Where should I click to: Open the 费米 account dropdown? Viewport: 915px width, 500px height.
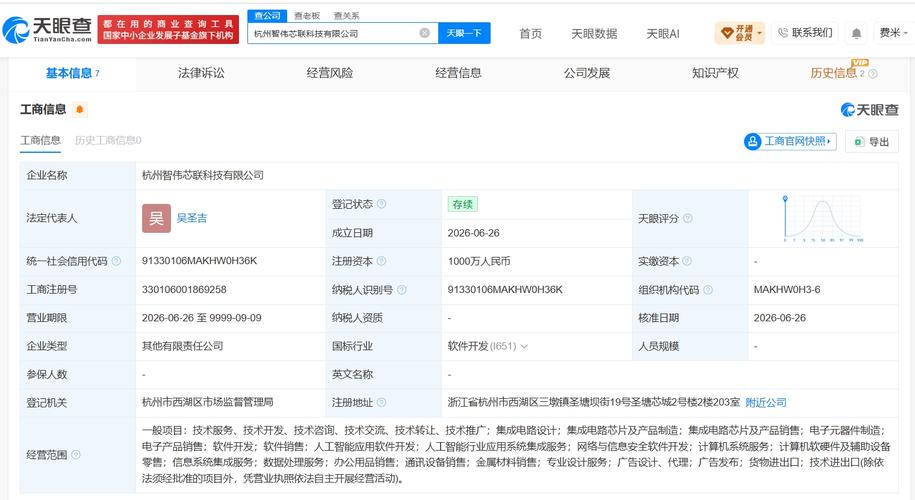pyautogui.click(x=893, y=33)
